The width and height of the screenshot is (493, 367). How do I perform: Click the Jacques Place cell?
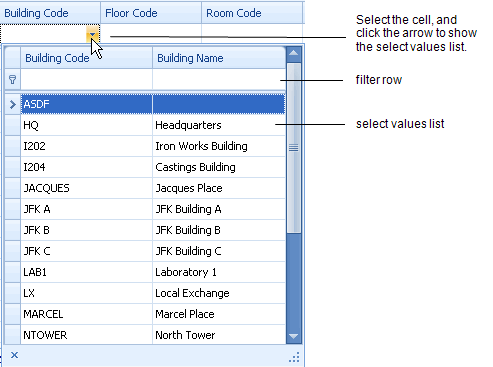coord(219,188)
